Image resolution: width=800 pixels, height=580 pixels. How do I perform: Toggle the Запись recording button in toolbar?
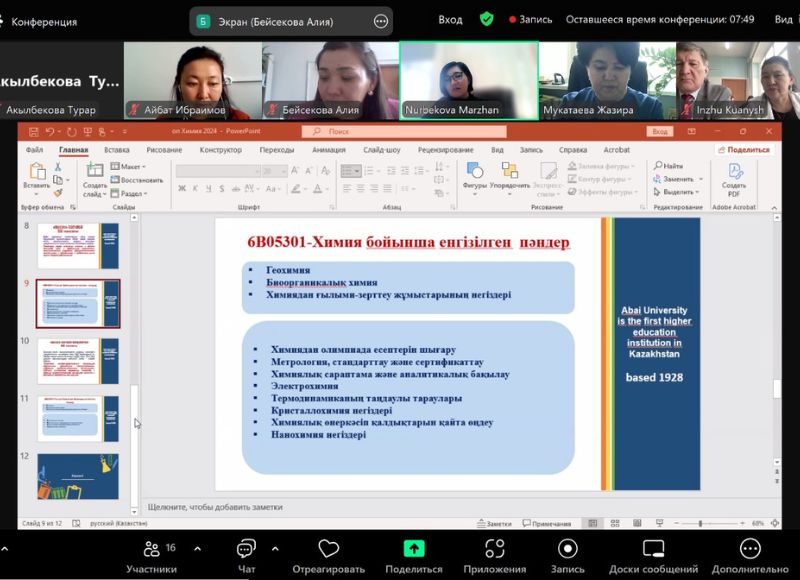(567, 549)
